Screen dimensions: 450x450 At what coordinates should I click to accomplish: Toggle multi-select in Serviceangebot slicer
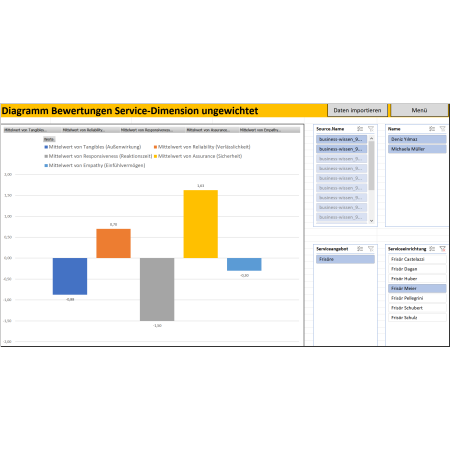click(360, 249)
